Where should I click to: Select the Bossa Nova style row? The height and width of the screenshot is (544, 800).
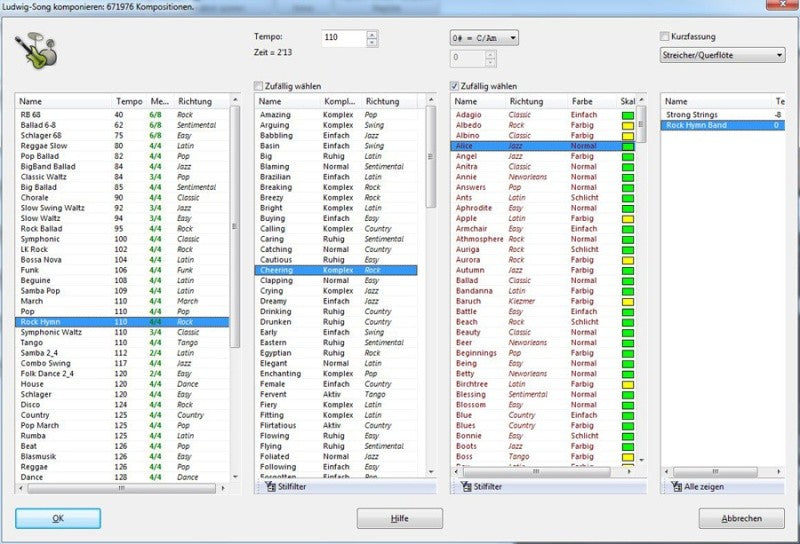pyautogui.click(x=122, y=260)
